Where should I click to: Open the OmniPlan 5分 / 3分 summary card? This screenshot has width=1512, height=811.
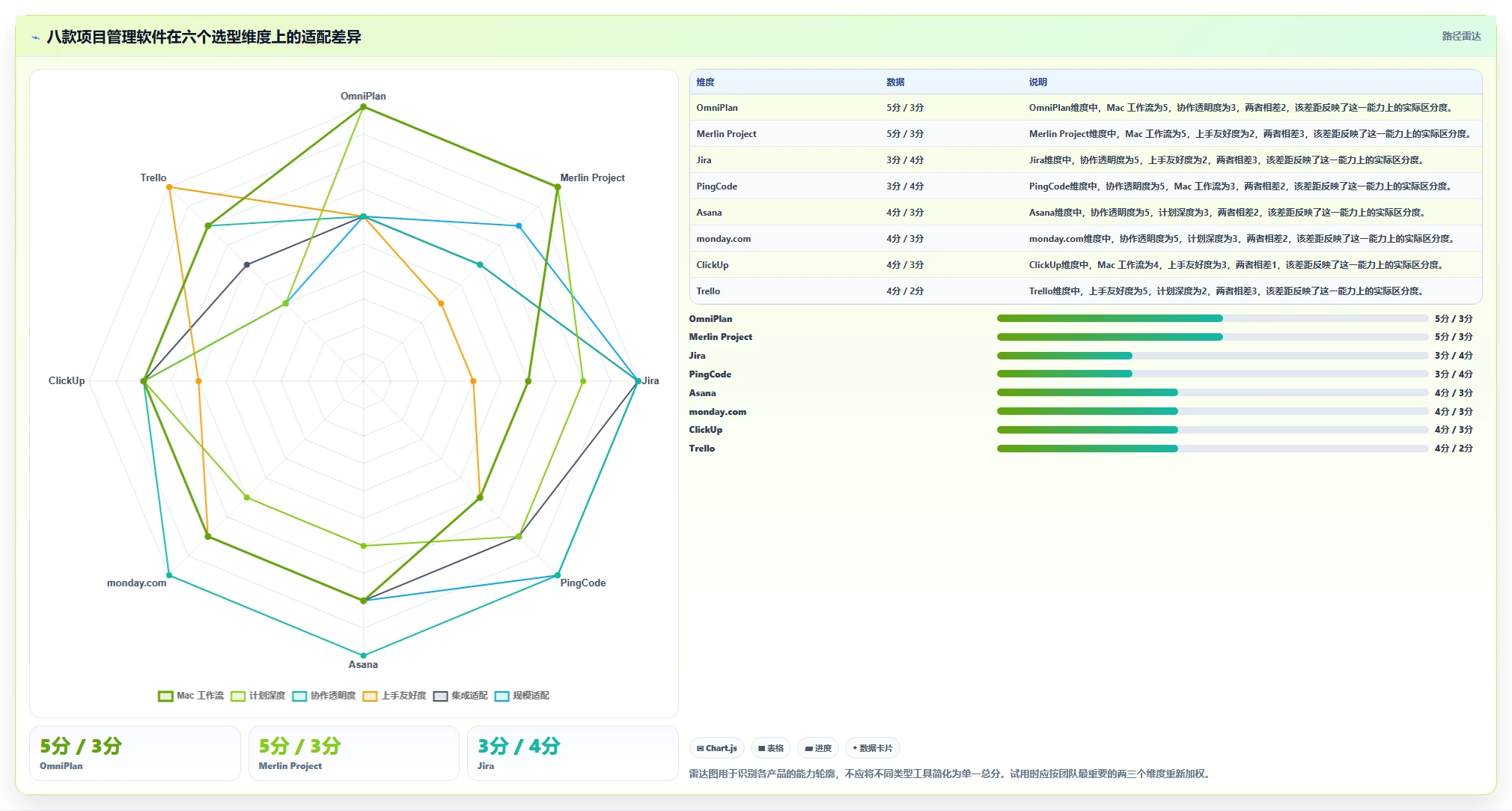135,753
